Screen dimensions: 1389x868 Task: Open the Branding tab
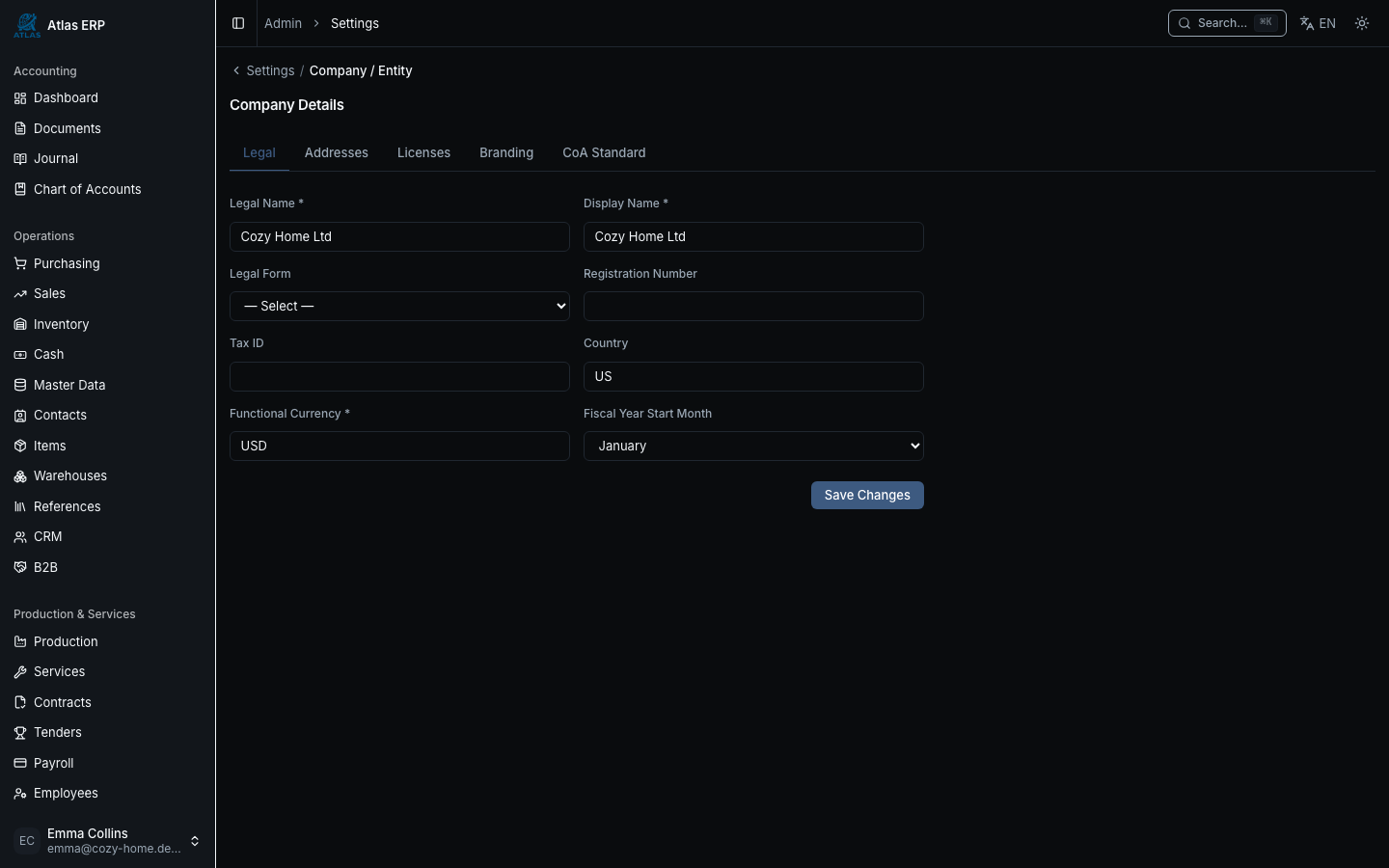[x=506, y=152]
